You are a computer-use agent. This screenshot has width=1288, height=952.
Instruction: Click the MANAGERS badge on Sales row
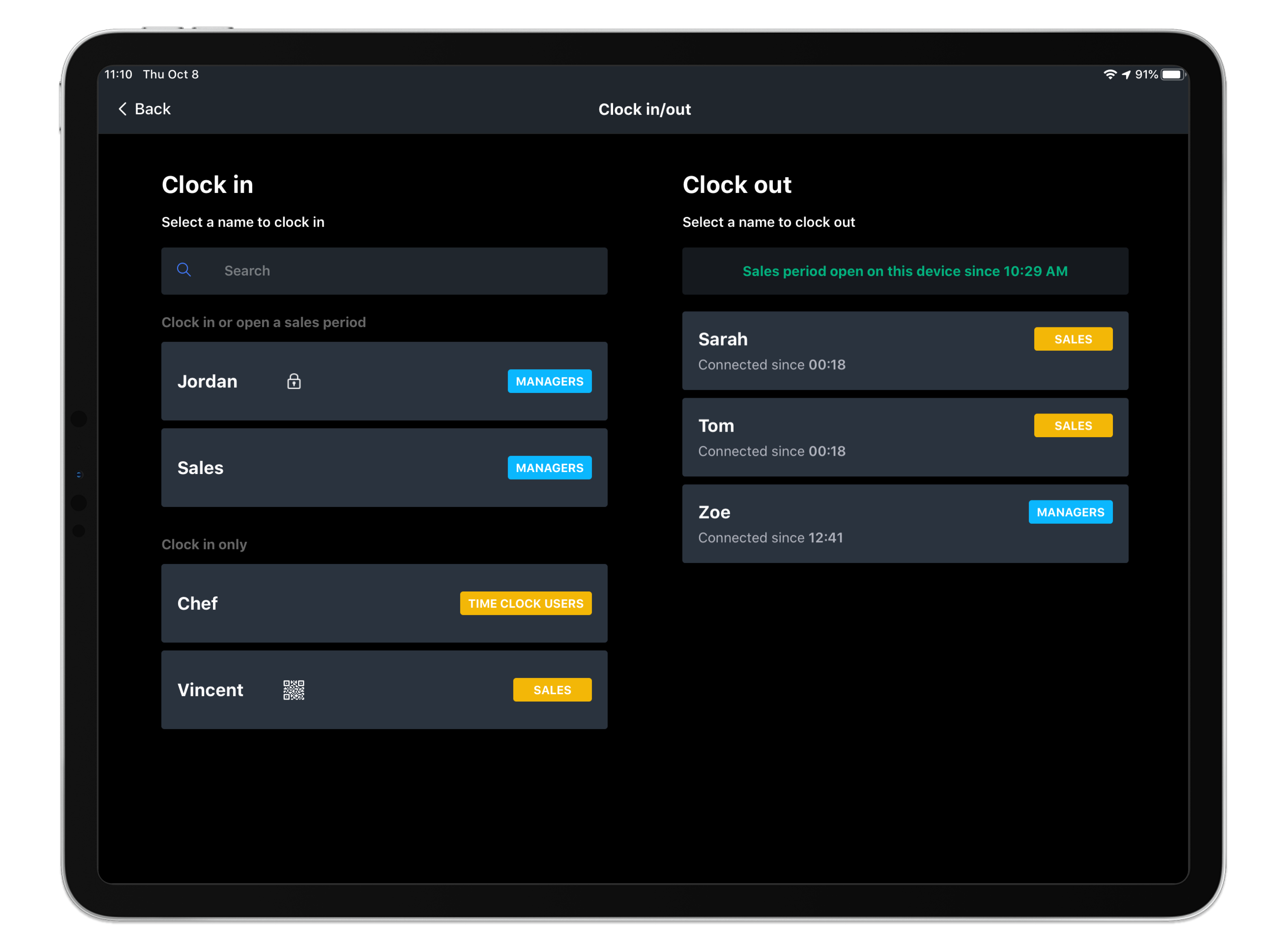tap(550, 467)
